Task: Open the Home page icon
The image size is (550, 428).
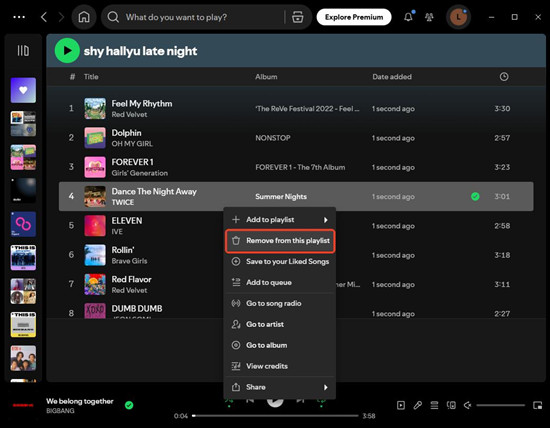Action: [84, 17]
